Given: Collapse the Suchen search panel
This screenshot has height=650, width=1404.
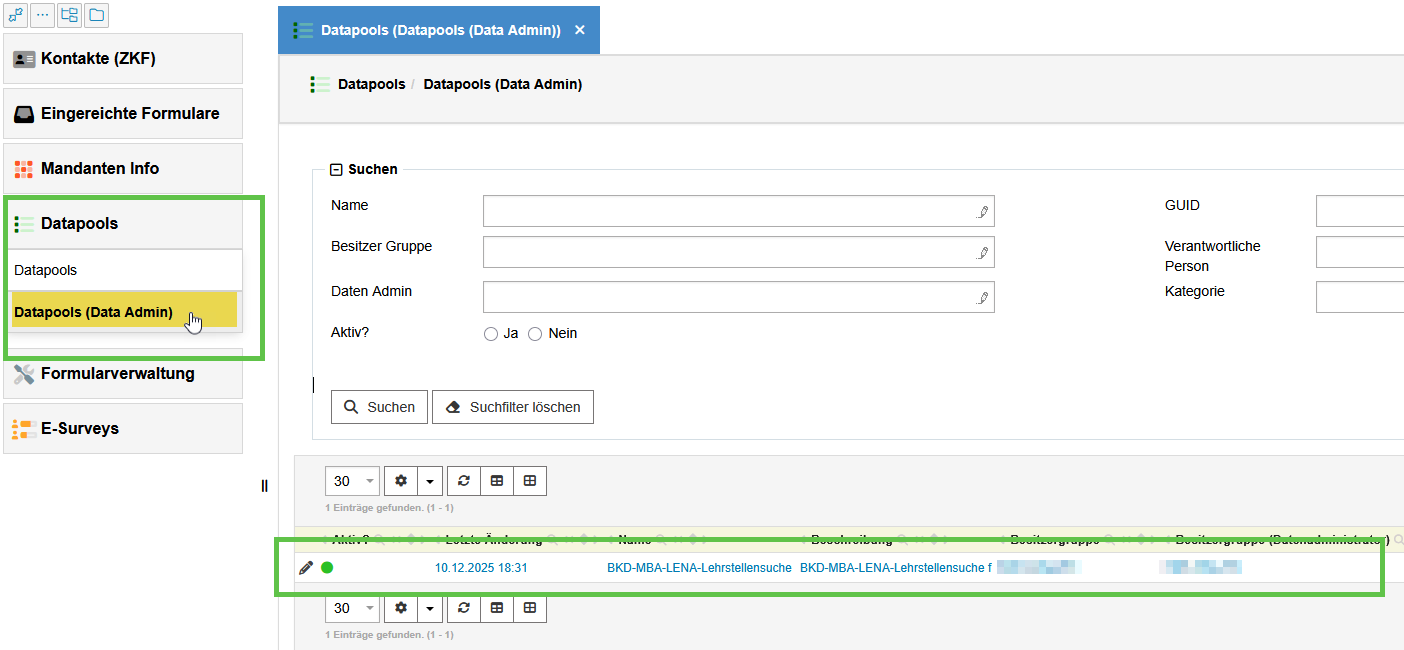Looking at the screenshot, I should click(337, 170).
